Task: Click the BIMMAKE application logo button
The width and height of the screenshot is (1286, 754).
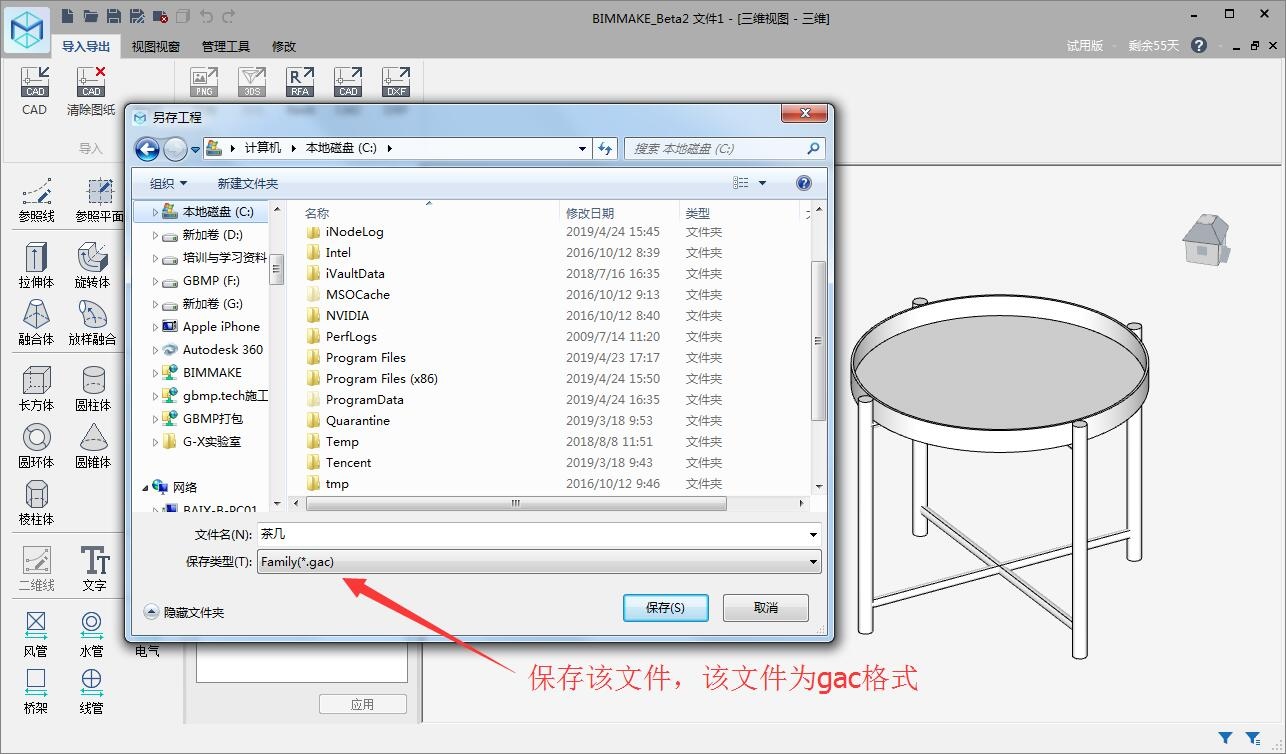Action: point(27,28)
